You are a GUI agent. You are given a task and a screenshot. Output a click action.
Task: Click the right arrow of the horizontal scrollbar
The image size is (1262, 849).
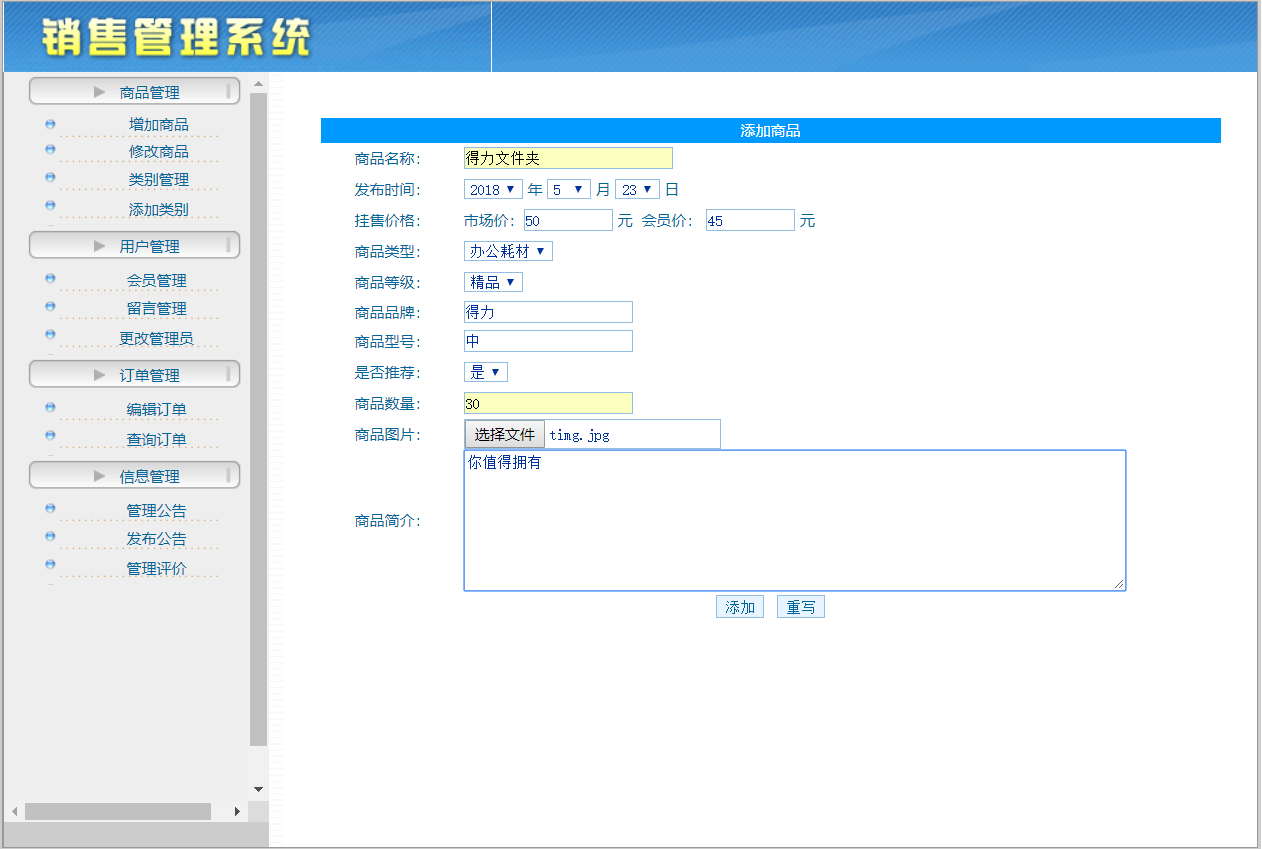[237, 811]
